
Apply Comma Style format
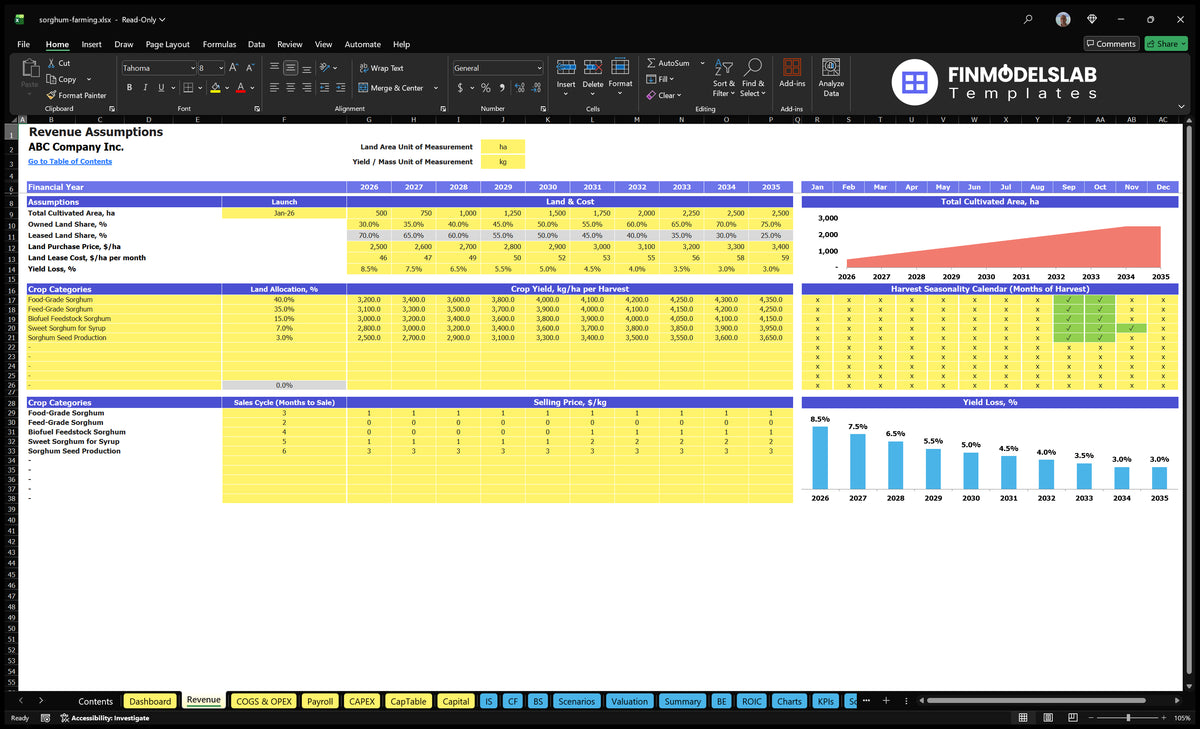(x=502, y=88)
